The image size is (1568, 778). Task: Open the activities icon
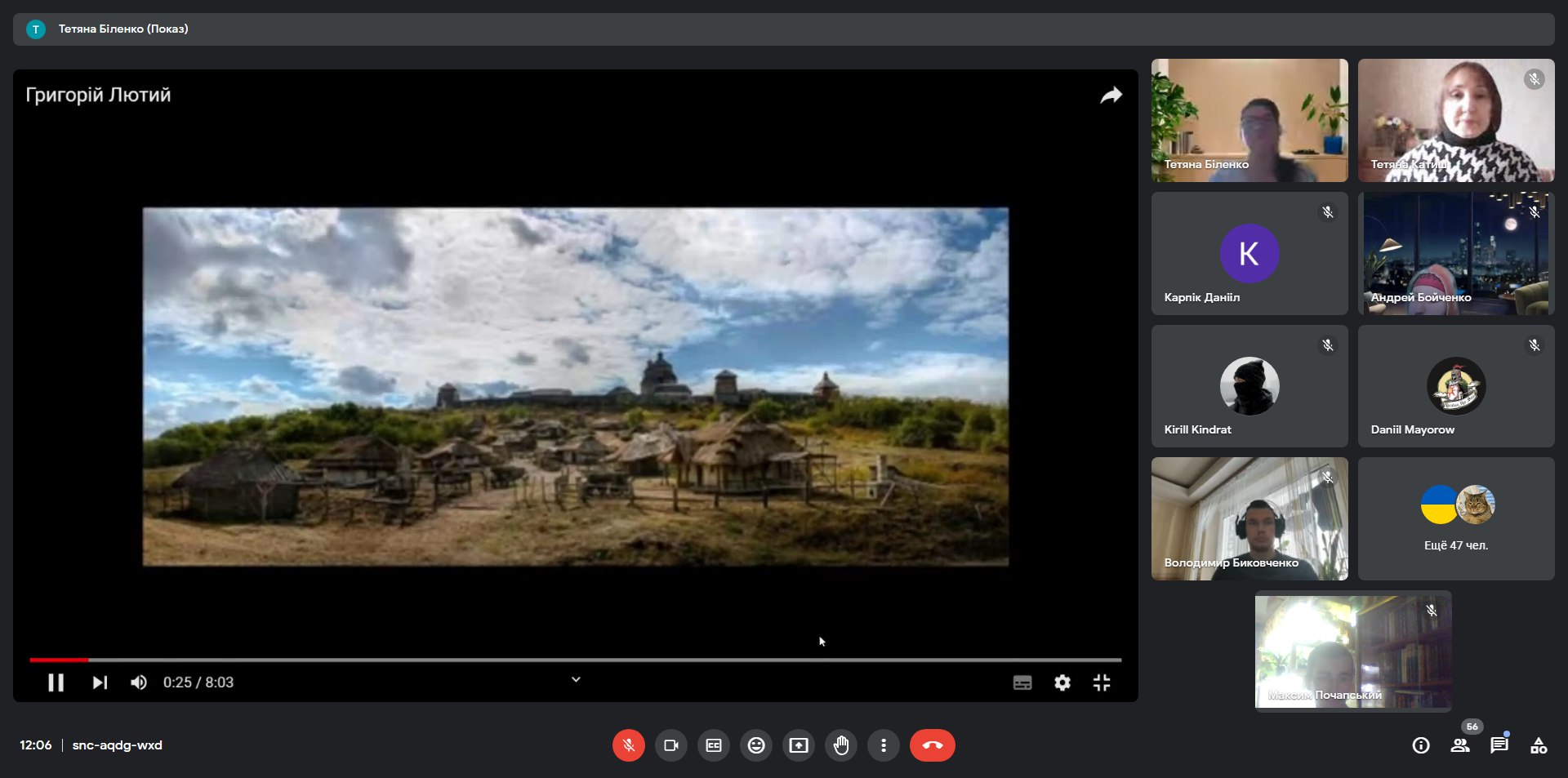[1539, 745]
